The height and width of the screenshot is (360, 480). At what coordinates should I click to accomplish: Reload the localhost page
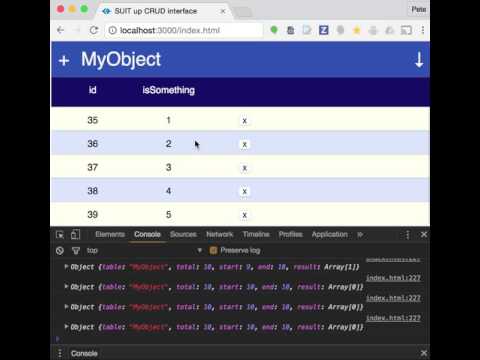94,30
